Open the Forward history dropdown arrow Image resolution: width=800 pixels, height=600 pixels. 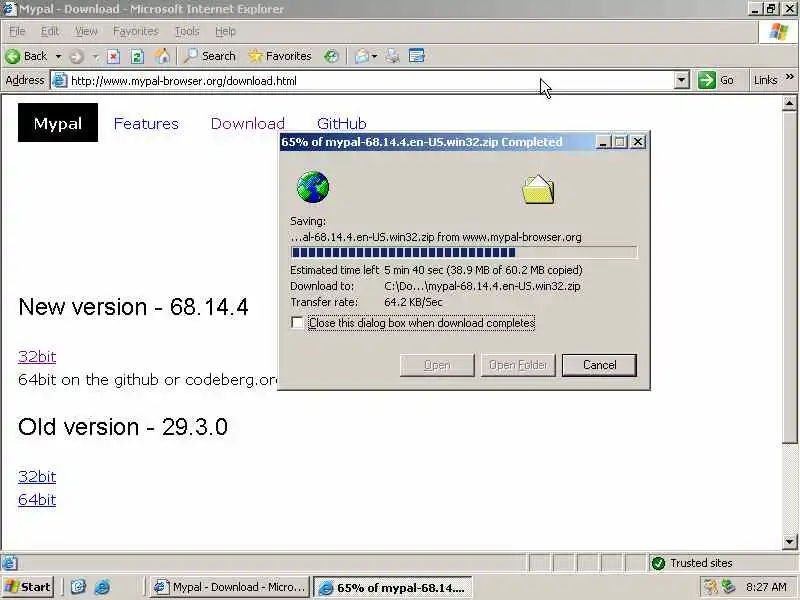tap(95, 56)
